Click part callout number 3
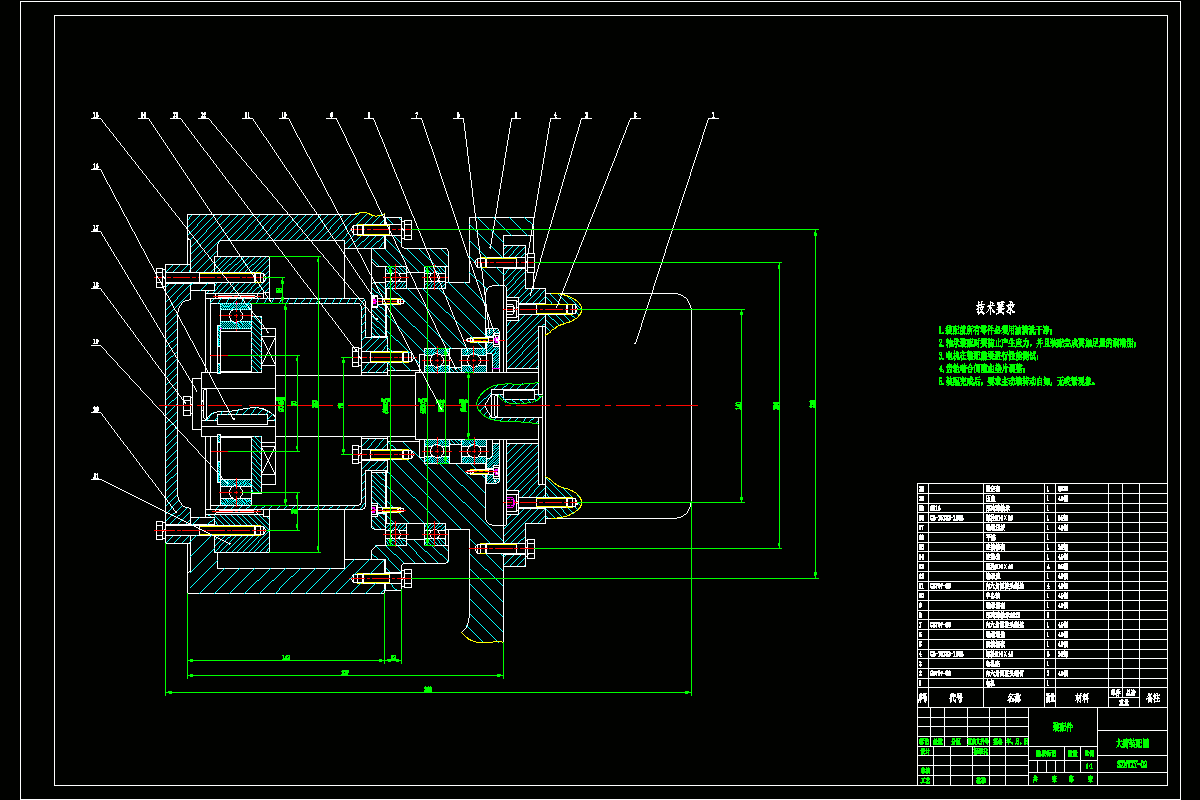The width and height of the screenshot is (1200, 800). (587, 115)
